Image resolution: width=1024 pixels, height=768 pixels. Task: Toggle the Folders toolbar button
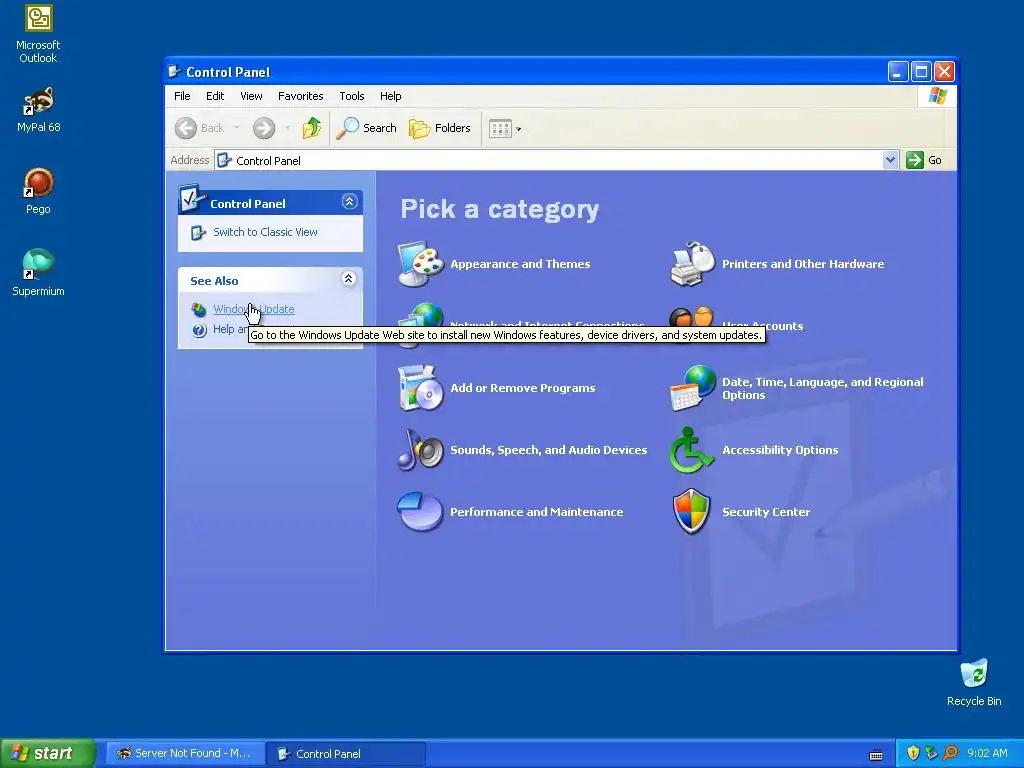pyautogui.click(x=440, y=128)
